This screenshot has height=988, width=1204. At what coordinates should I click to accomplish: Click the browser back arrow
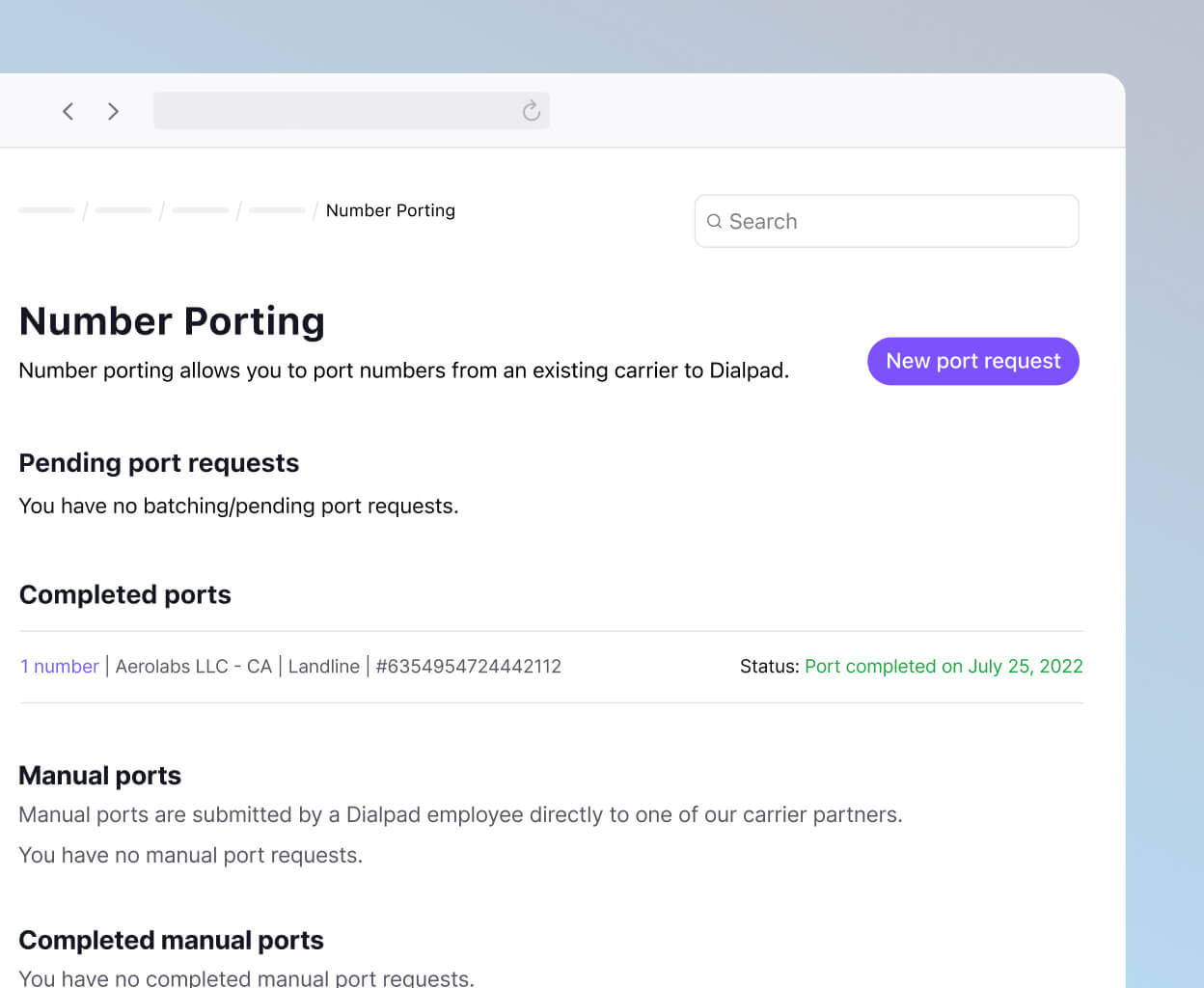tap(68, 111)
